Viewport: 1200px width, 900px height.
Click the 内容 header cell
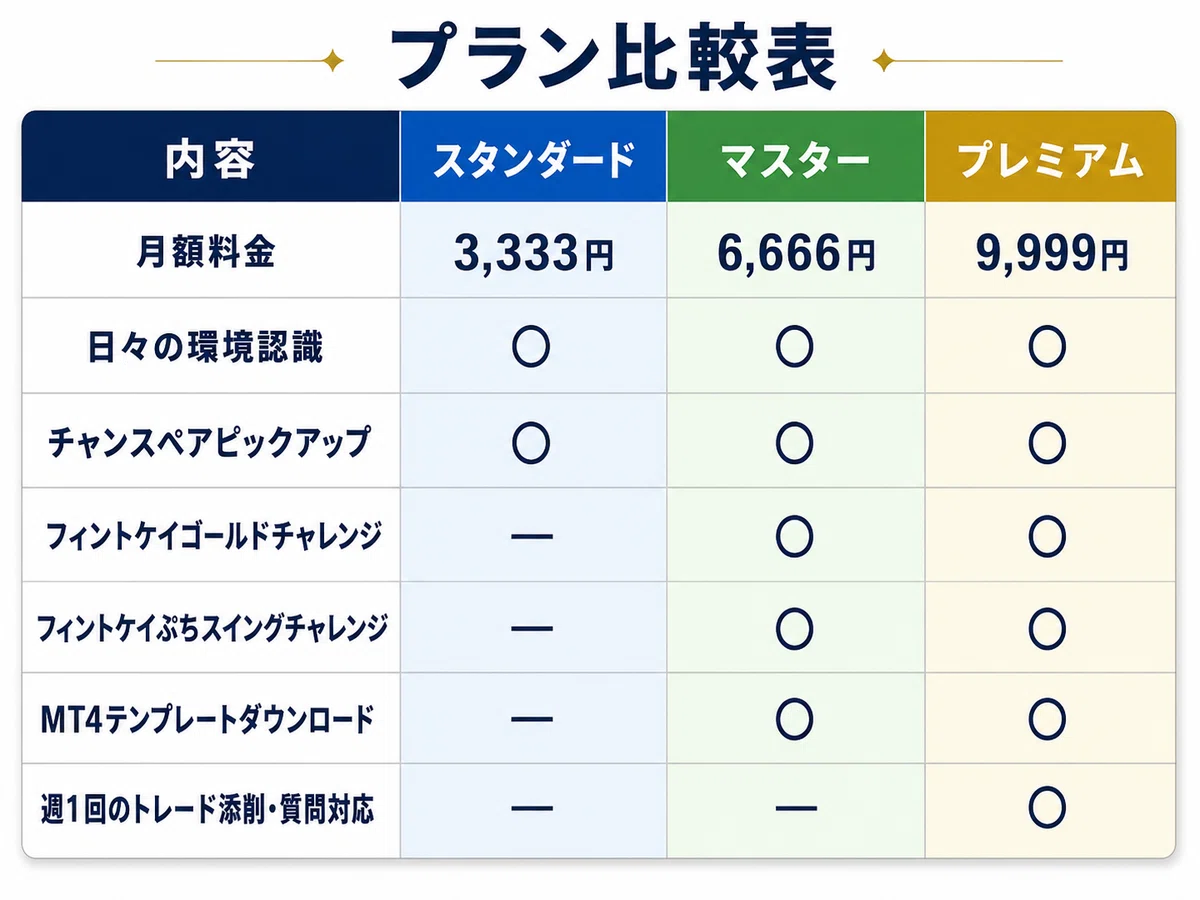pyautogui.click(x=211, y=157)
